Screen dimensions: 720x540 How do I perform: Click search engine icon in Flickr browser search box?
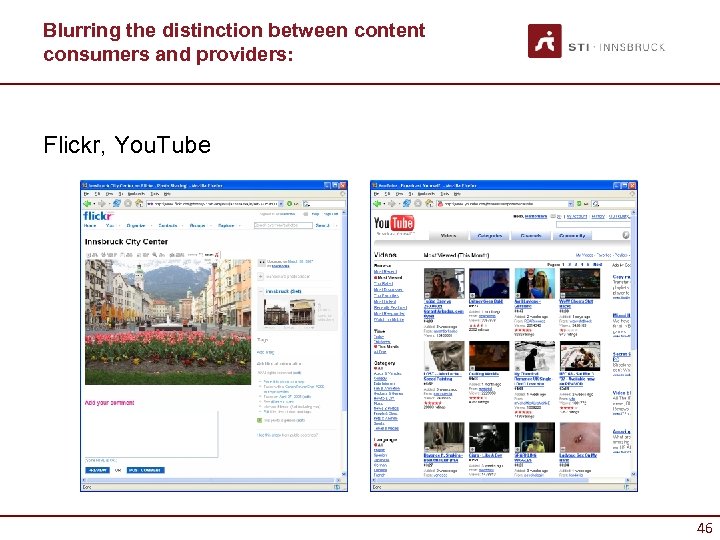pos(306,203)
